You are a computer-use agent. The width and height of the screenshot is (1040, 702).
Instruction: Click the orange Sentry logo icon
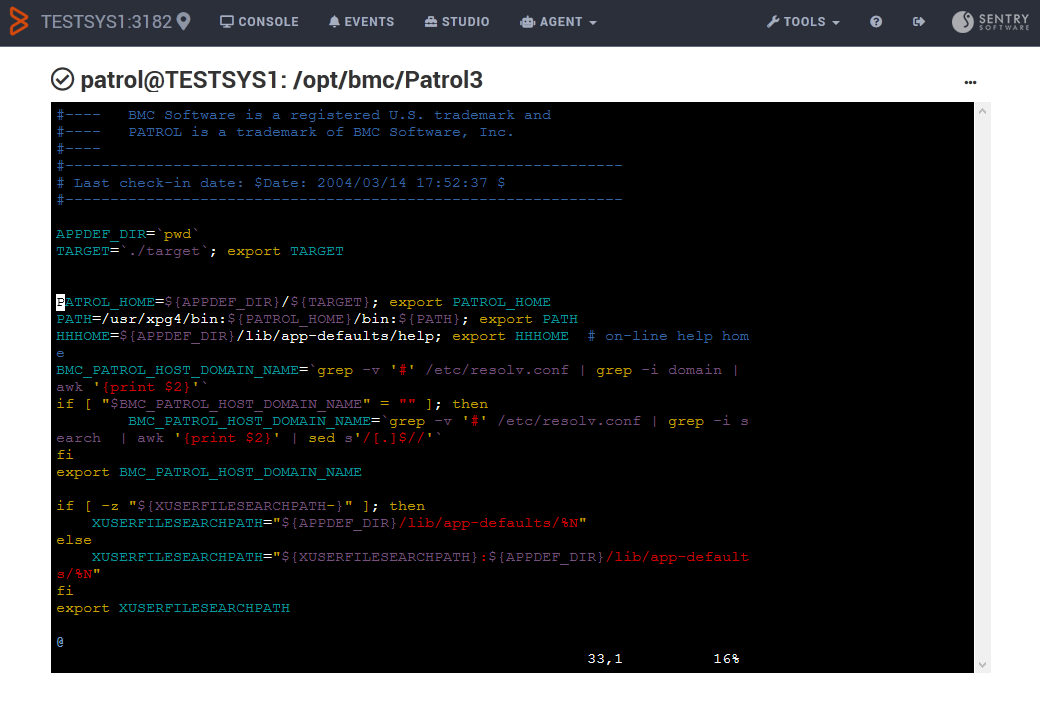coord(18,20)
